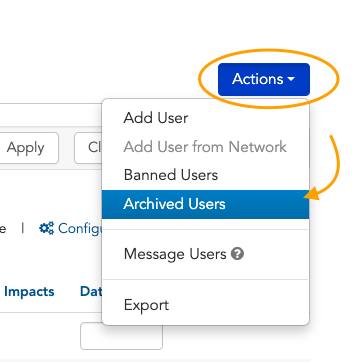Click the cut-off link left of the separator
The image size is (363, 362).
tap(3, 229)
